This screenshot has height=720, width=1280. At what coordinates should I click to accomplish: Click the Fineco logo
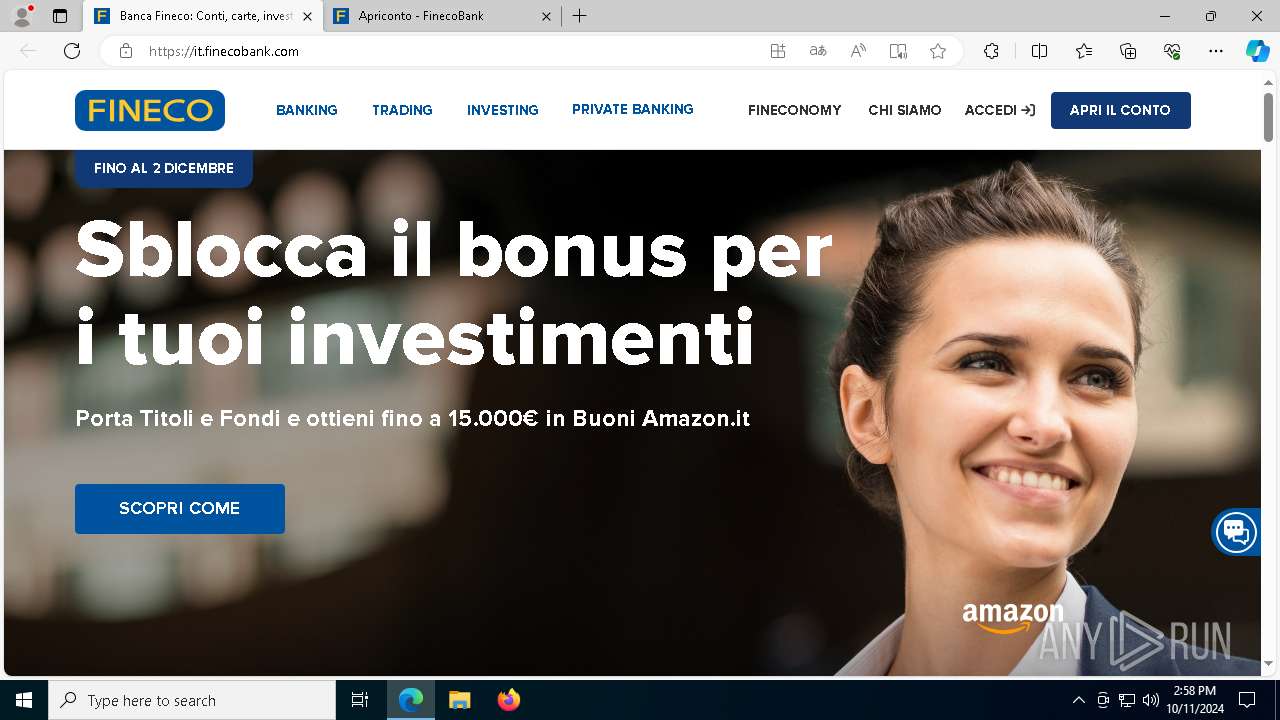(x=150, y=110)
